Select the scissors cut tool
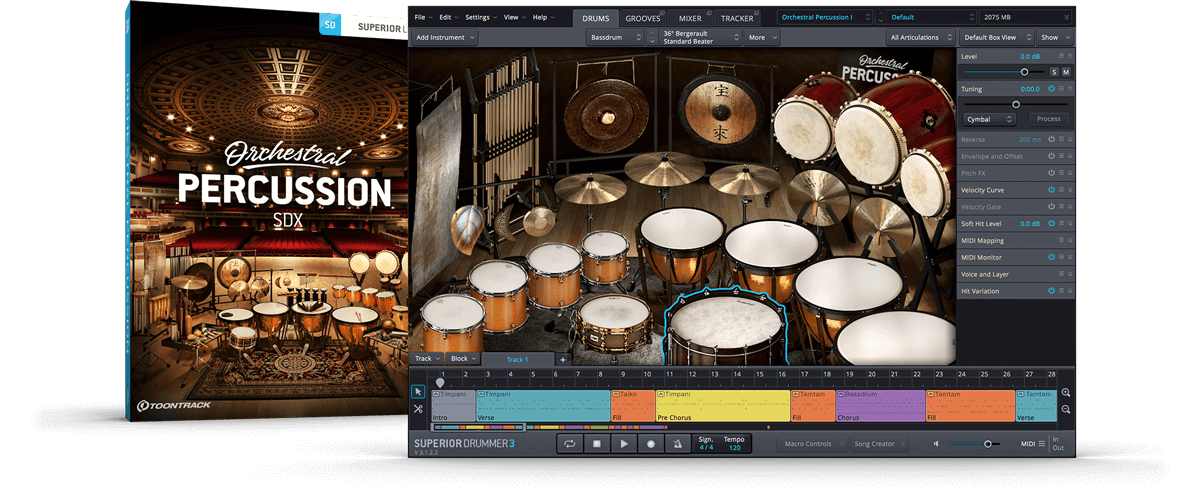The width and height of the screenshot is (1200, 493). tap(418, 409)
